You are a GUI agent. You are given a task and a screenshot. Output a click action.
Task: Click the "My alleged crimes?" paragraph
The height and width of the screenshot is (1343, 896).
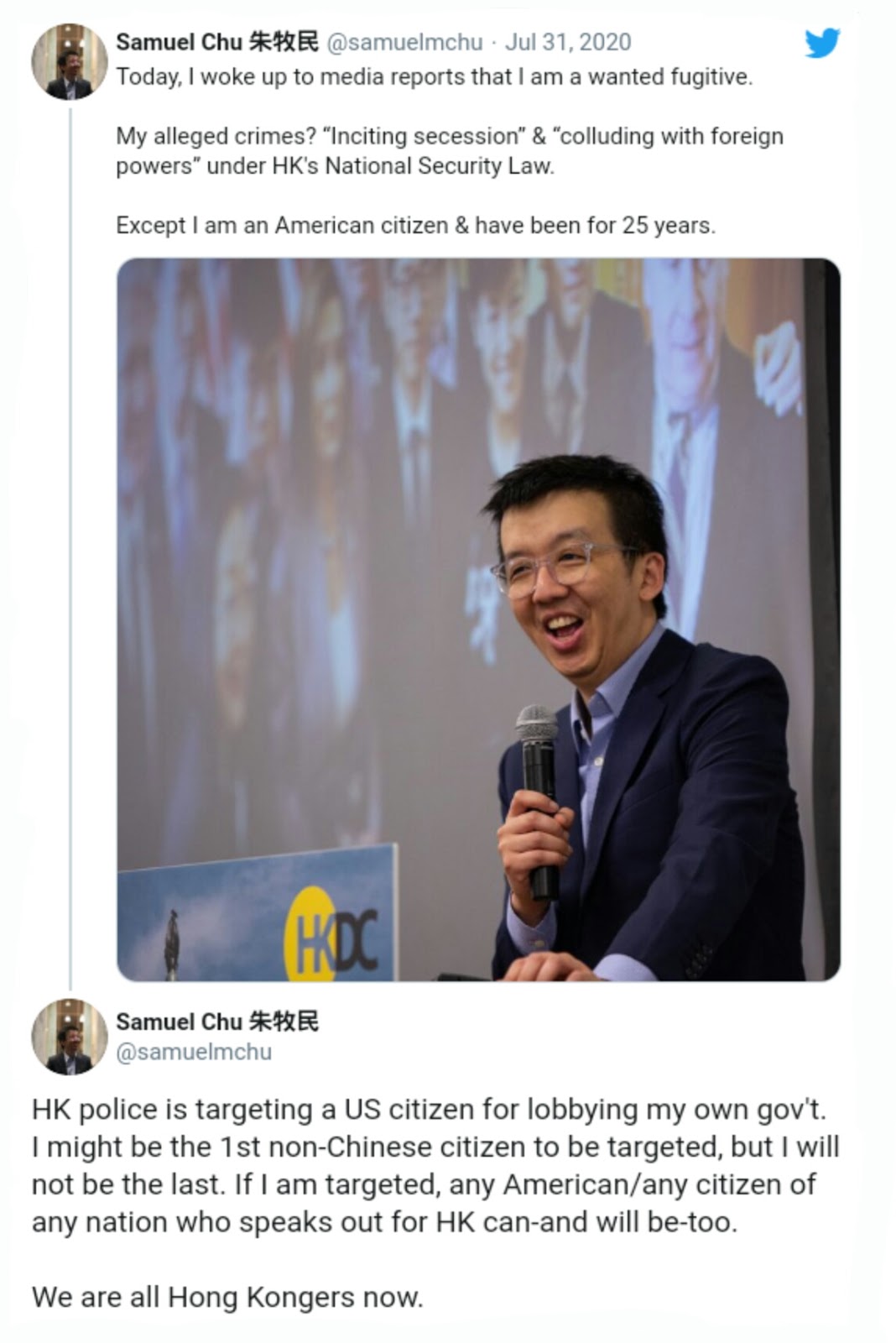pyautogui.click(x=450, y=151)
